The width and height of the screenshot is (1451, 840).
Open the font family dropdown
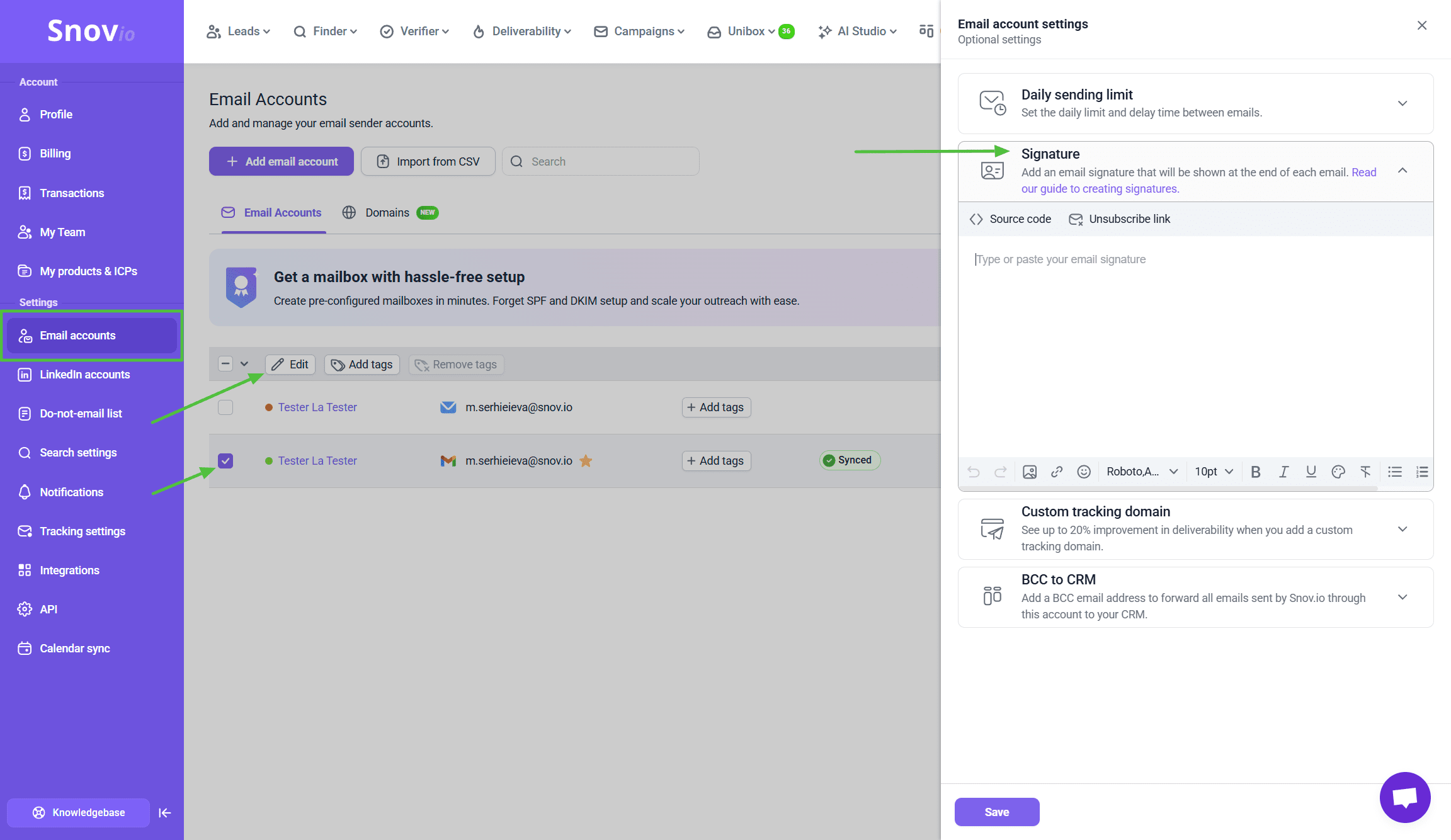tap(1142, 472)
